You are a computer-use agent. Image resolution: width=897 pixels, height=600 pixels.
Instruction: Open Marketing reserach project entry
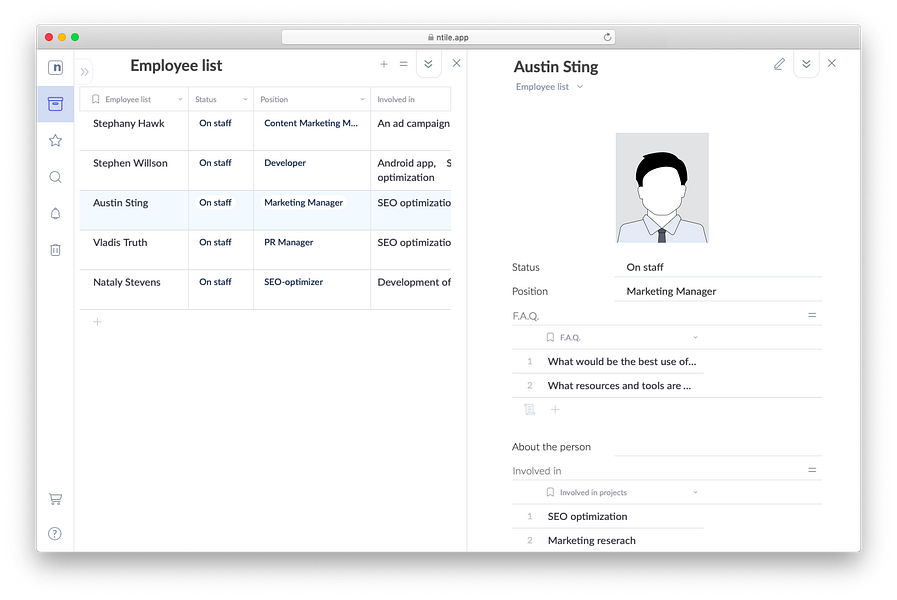tap(592, 541)
